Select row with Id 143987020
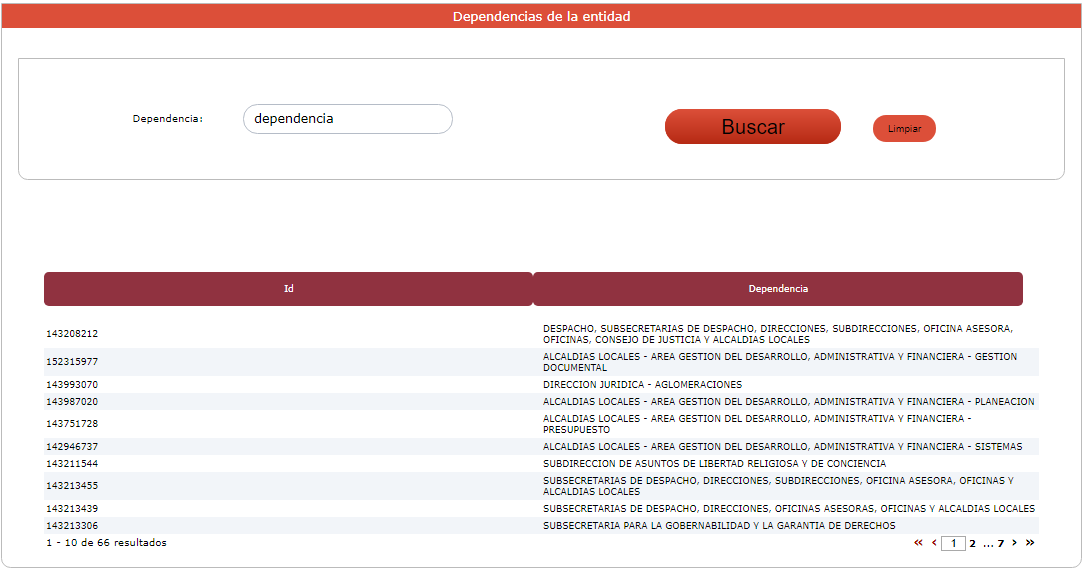The height and width of the screenshot is (575, 1088). (x=72, y=402)
